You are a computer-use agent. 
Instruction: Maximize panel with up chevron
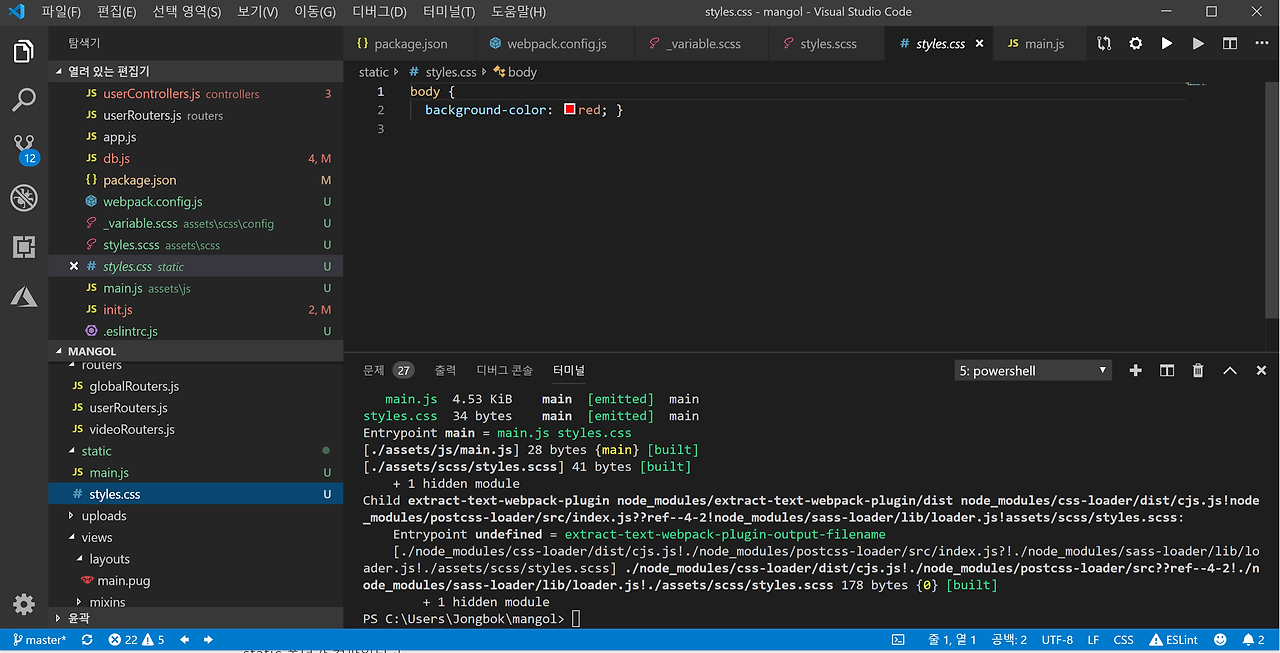click(1230, 370)
